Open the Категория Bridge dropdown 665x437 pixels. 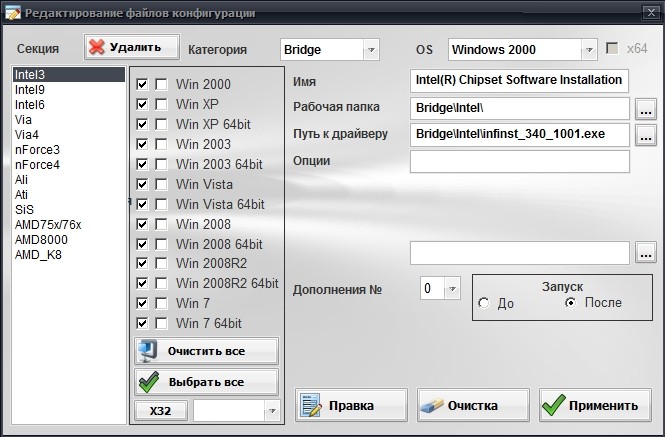[371, 50]
